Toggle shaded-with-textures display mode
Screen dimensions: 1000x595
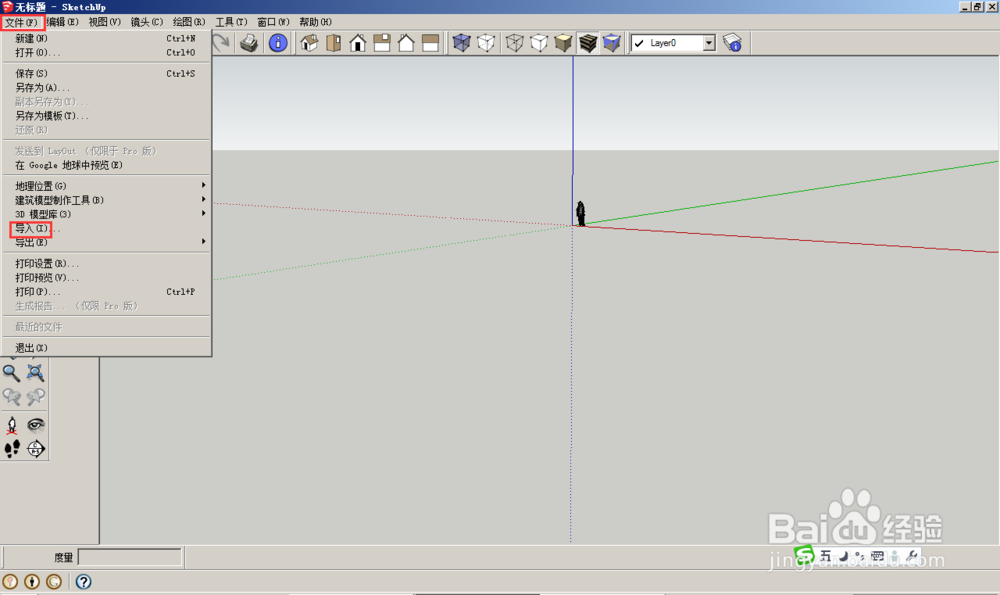coord(587,42)
